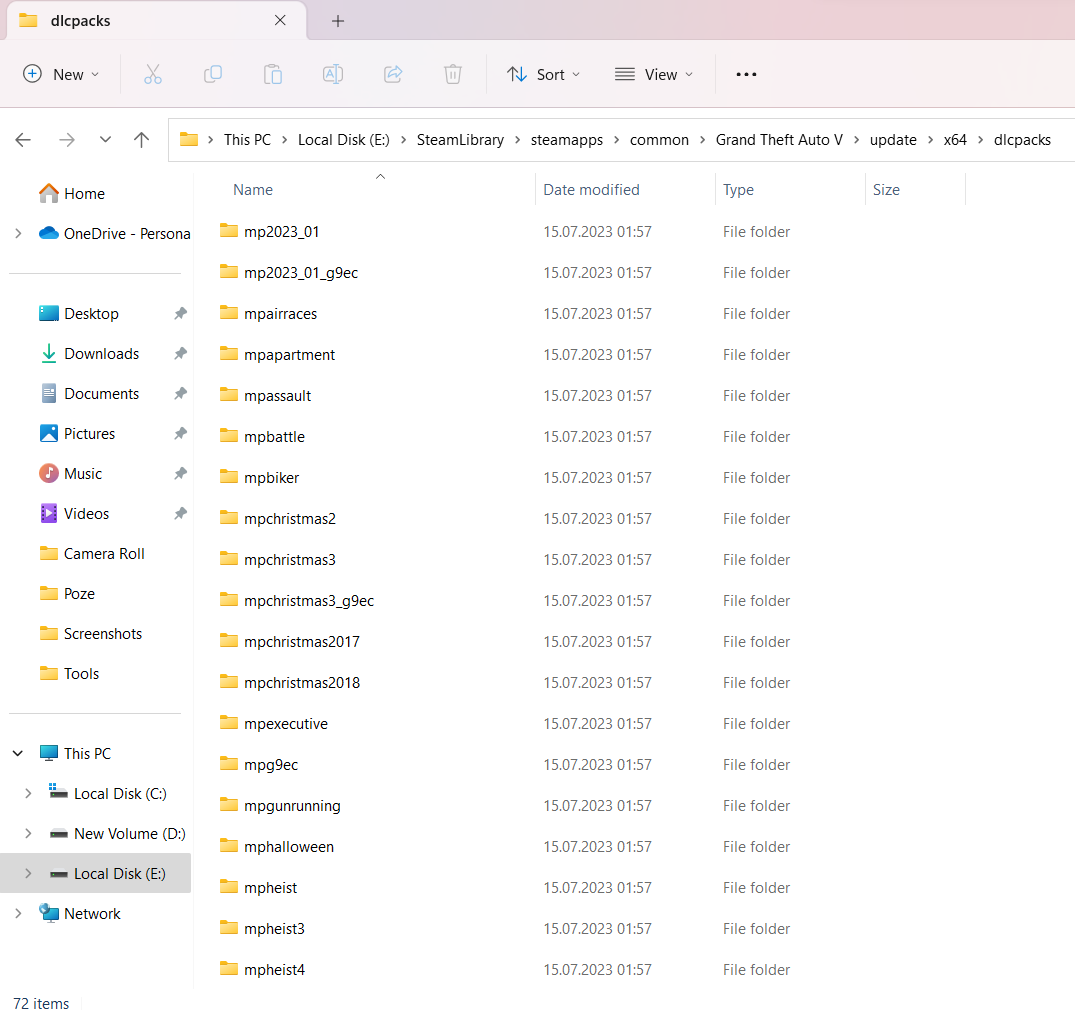1075x1016 pixels.
Task: Close the dlcpacks tab
Action: [280, 20]
